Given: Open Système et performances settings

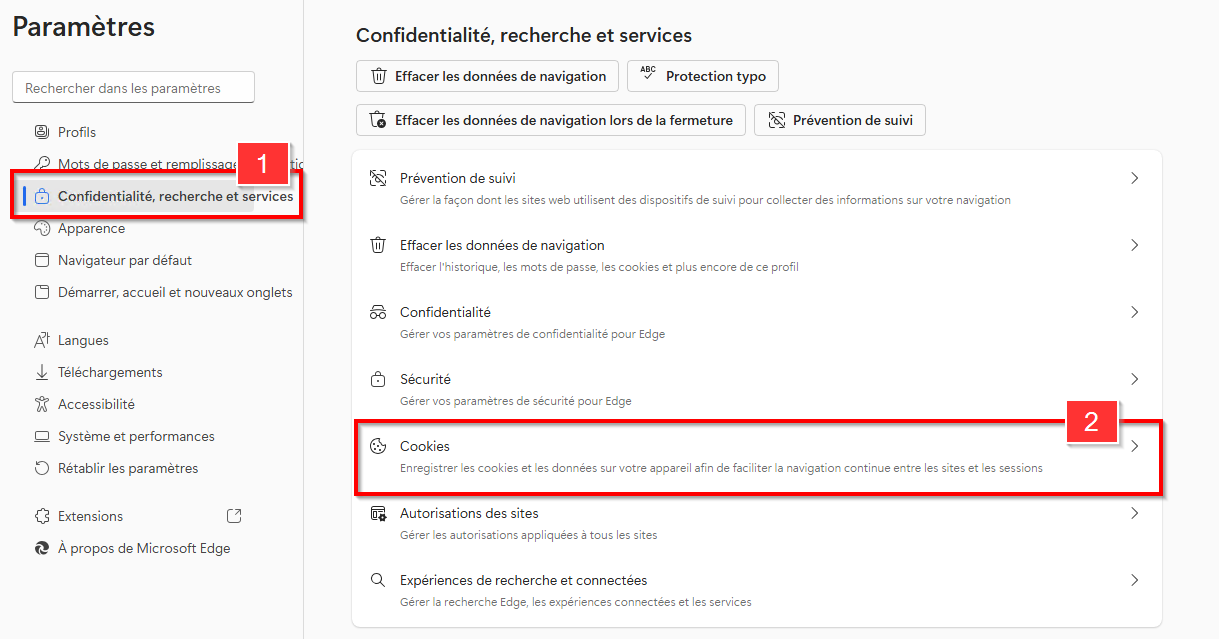Looking at the screenshot, I should point(136,436).
